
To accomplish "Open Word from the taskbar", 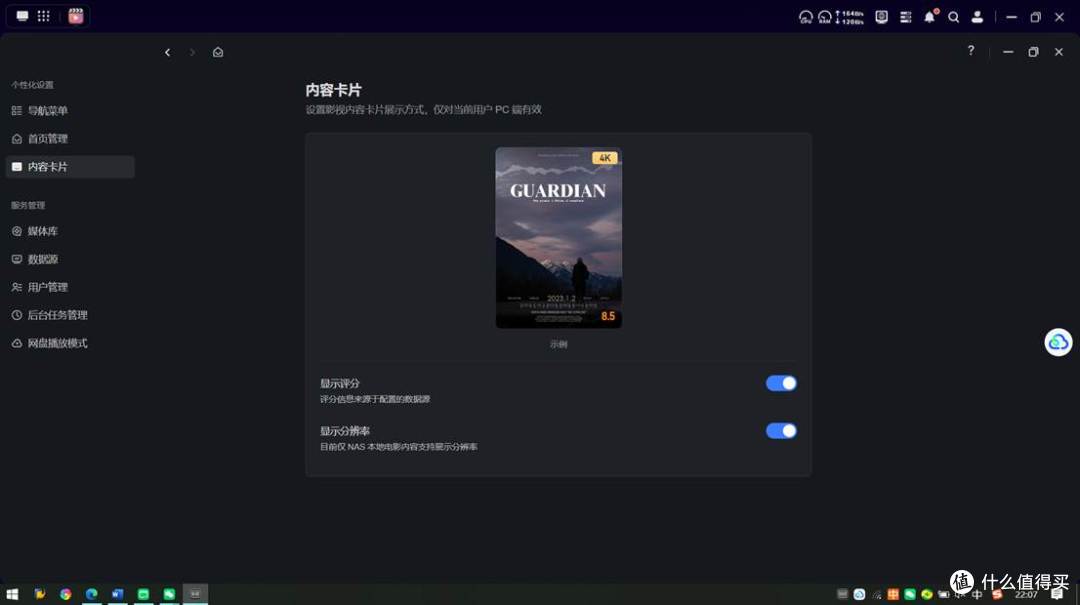I will click(118, 594).
